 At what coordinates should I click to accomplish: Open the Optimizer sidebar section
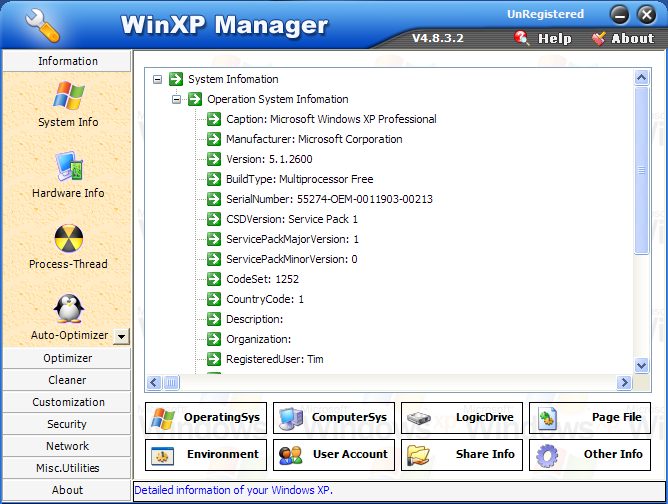67,358
